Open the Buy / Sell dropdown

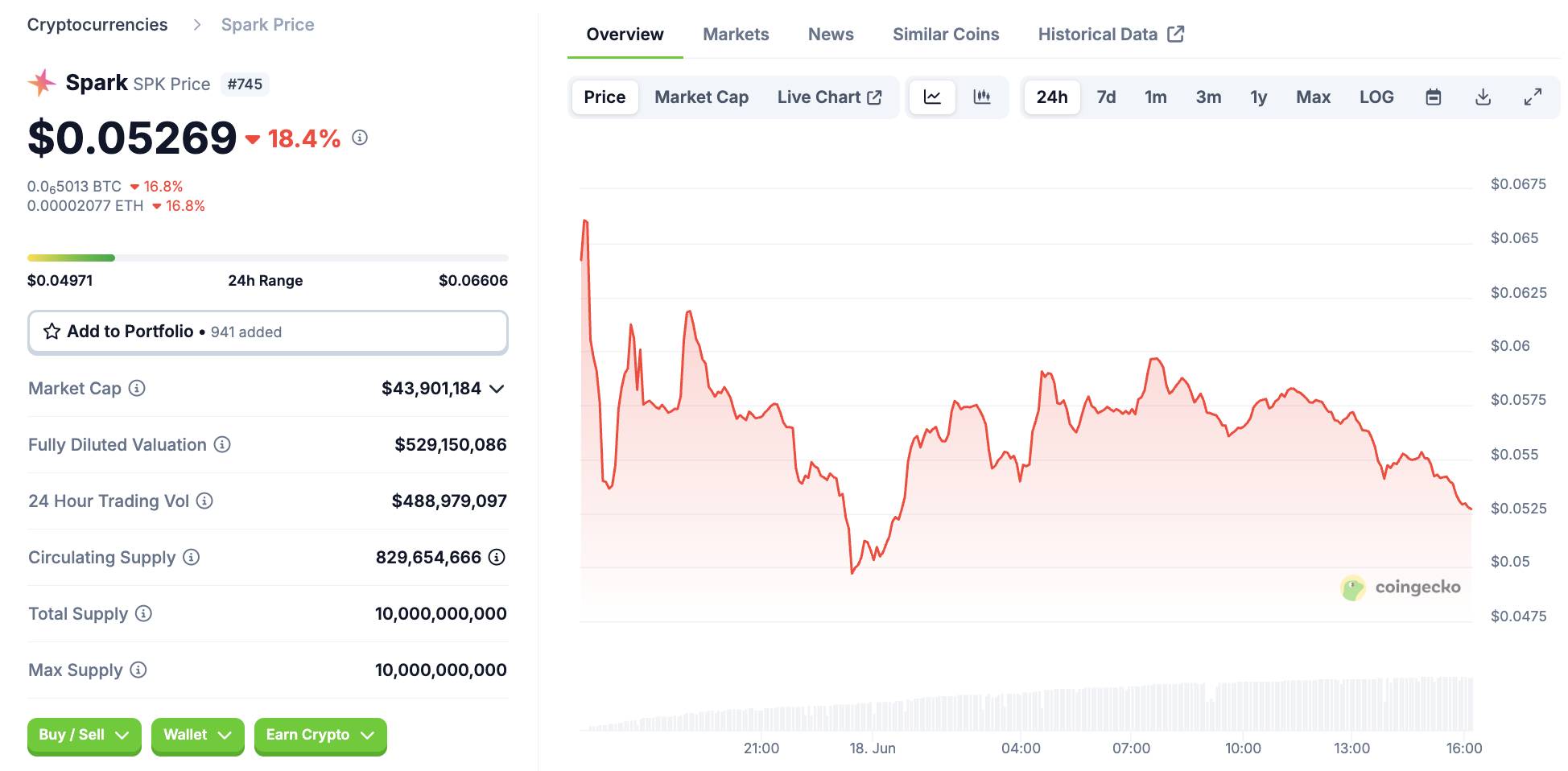(84, 736)
